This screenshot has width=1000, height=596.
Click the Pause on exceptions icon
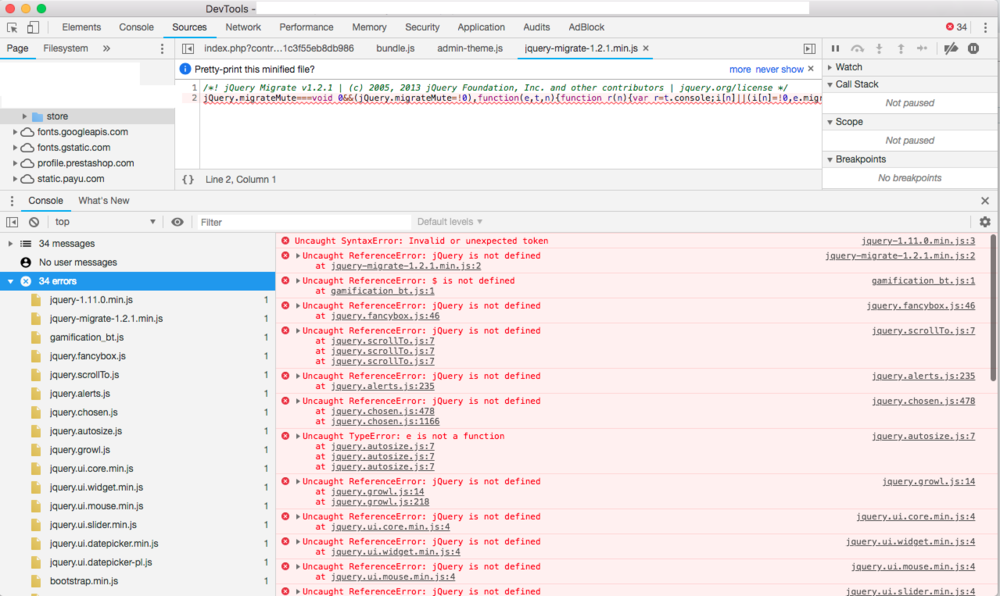974,48
